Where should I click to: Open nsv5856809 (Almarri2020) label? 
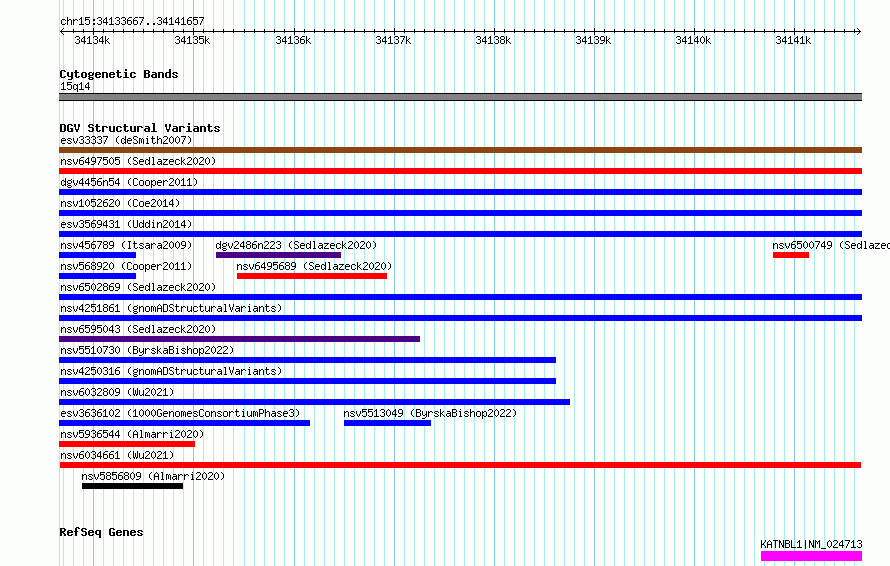pos(153,476)
